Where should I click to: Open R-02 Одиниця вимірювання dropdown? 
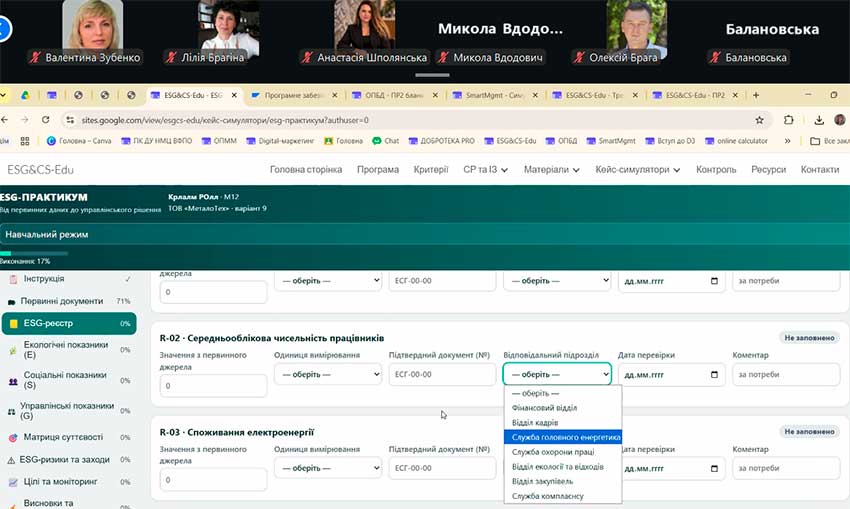pos(328,375)
